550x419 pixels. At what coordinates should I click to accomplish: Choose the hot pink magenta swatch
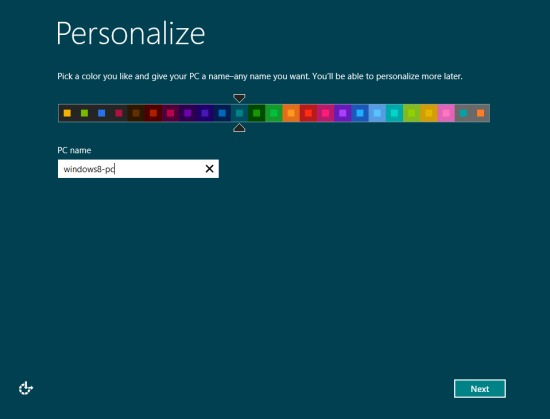pyautogui.click(x=325, y=113)
